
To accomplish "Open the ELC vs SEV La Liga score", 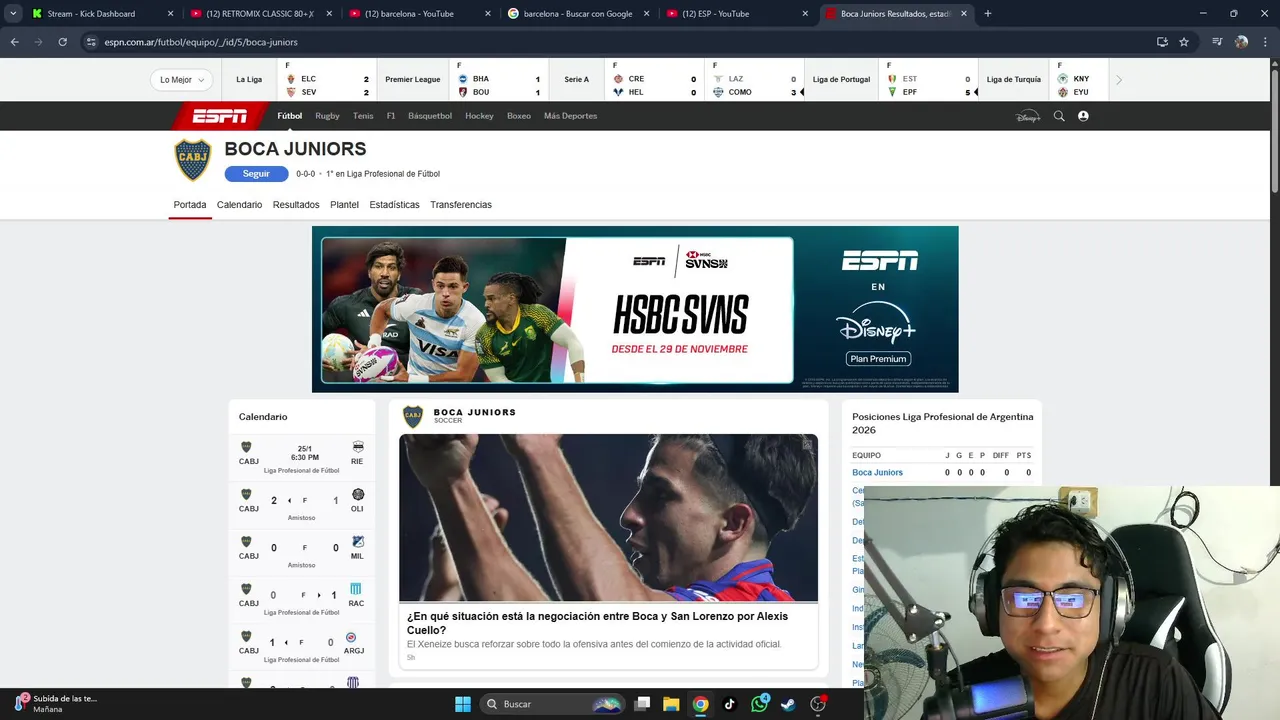I will point(328,80).
